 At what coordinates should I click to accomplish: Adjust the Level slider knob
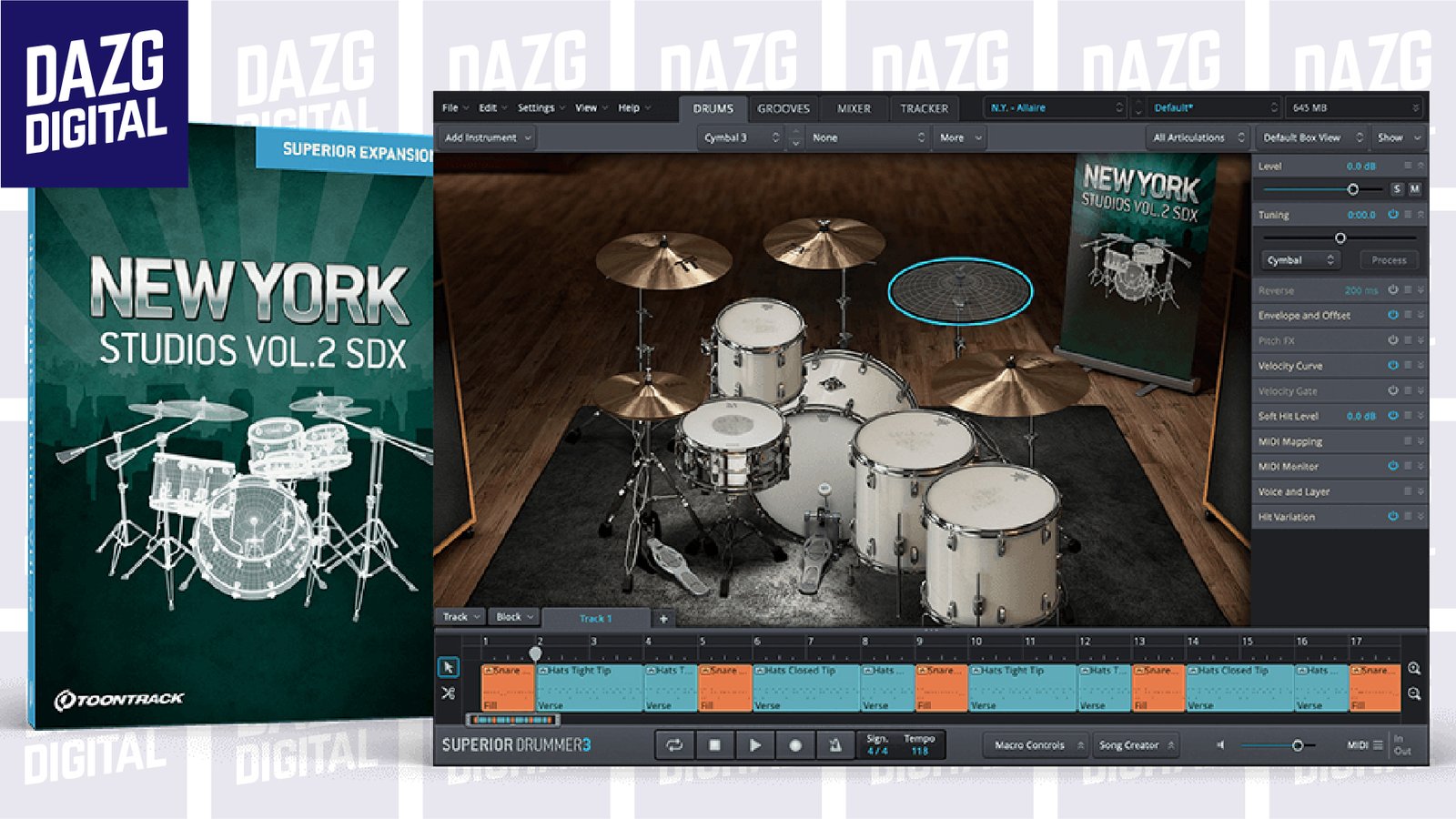point(1353,189)
